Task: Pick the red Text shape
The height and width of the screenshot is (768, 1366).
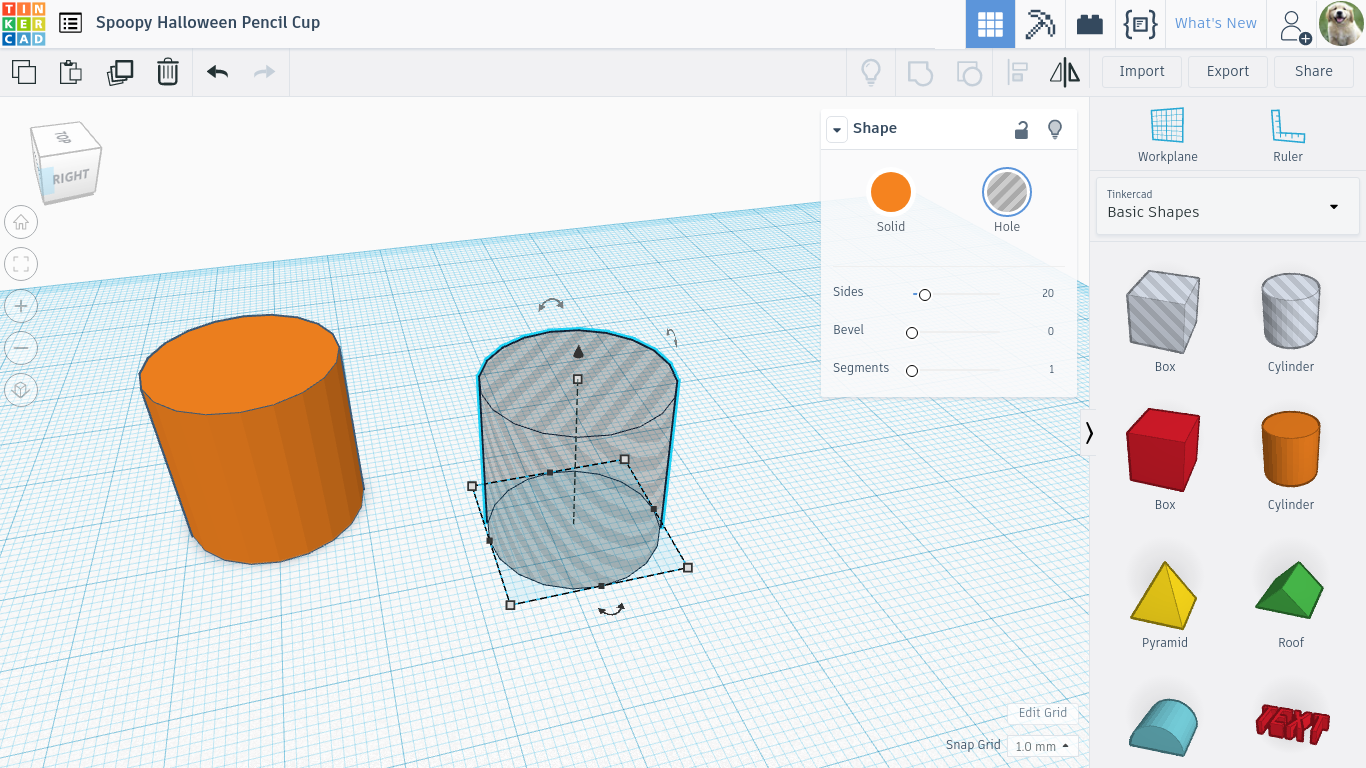Action: (1292, 723)
